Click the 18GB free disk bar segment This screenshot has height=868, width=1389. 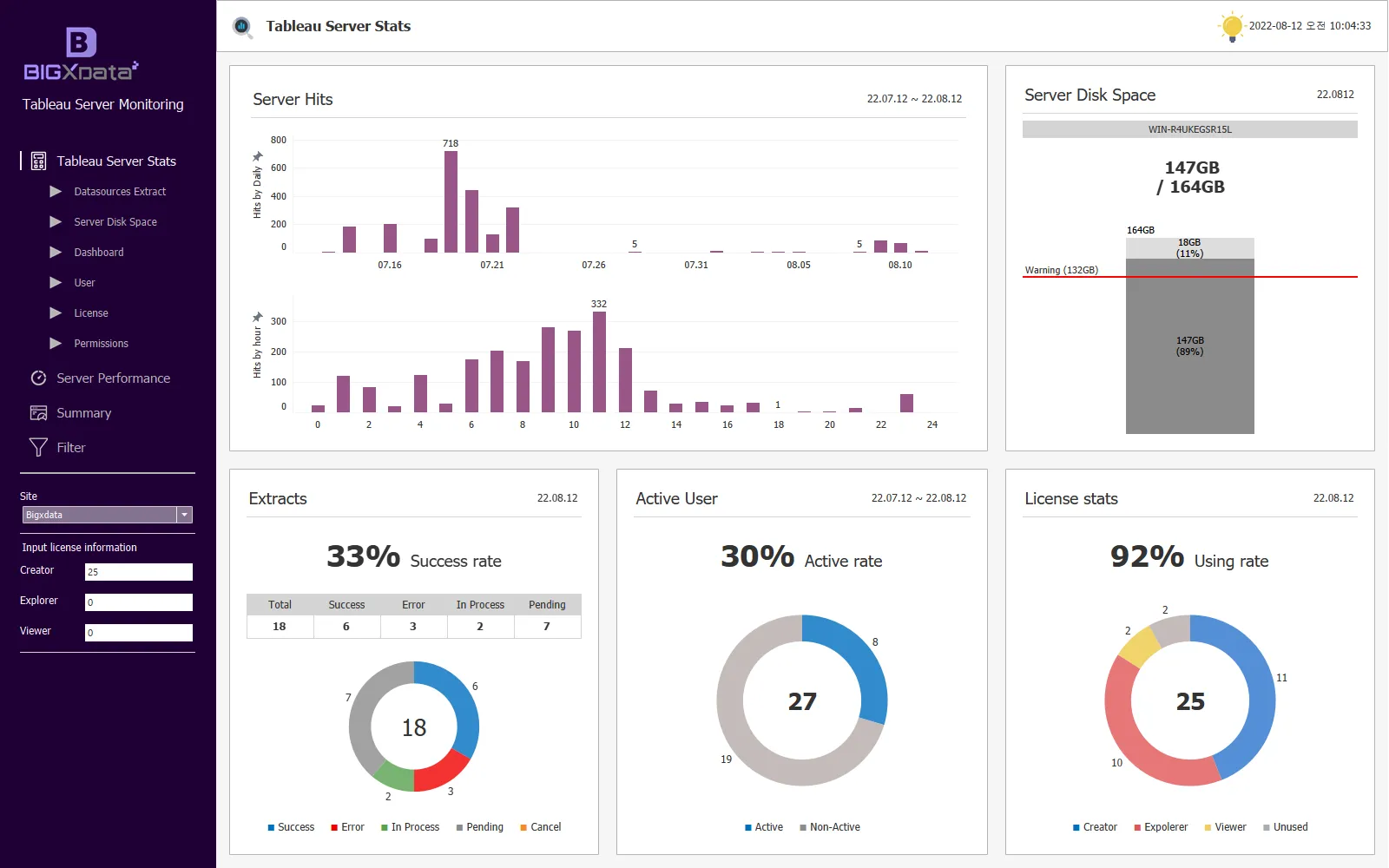point(1190,248)
